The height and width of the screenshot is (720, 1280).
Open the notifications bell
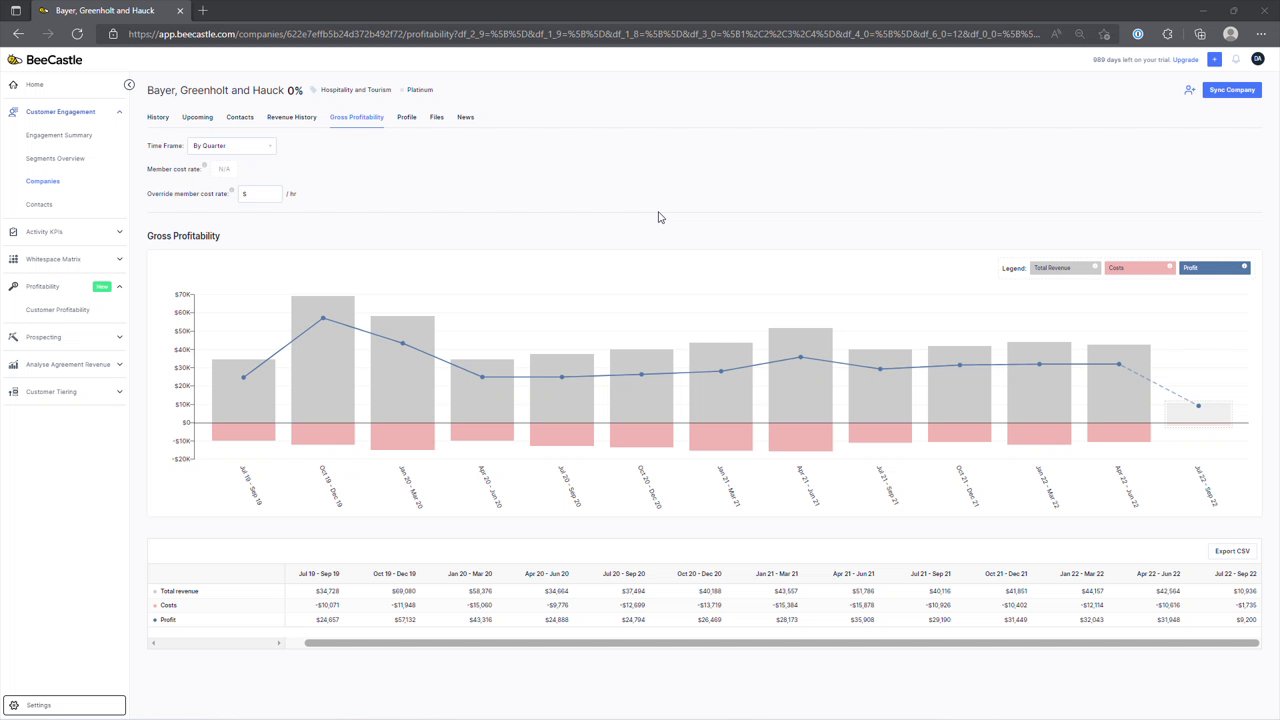(x=1236, y=60)
